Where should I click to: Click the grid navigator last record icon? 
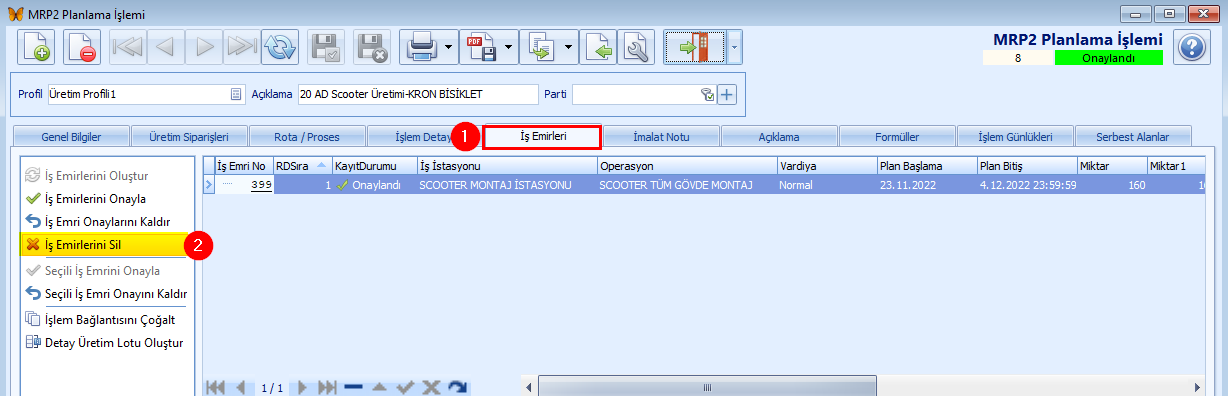coord(327,386)
